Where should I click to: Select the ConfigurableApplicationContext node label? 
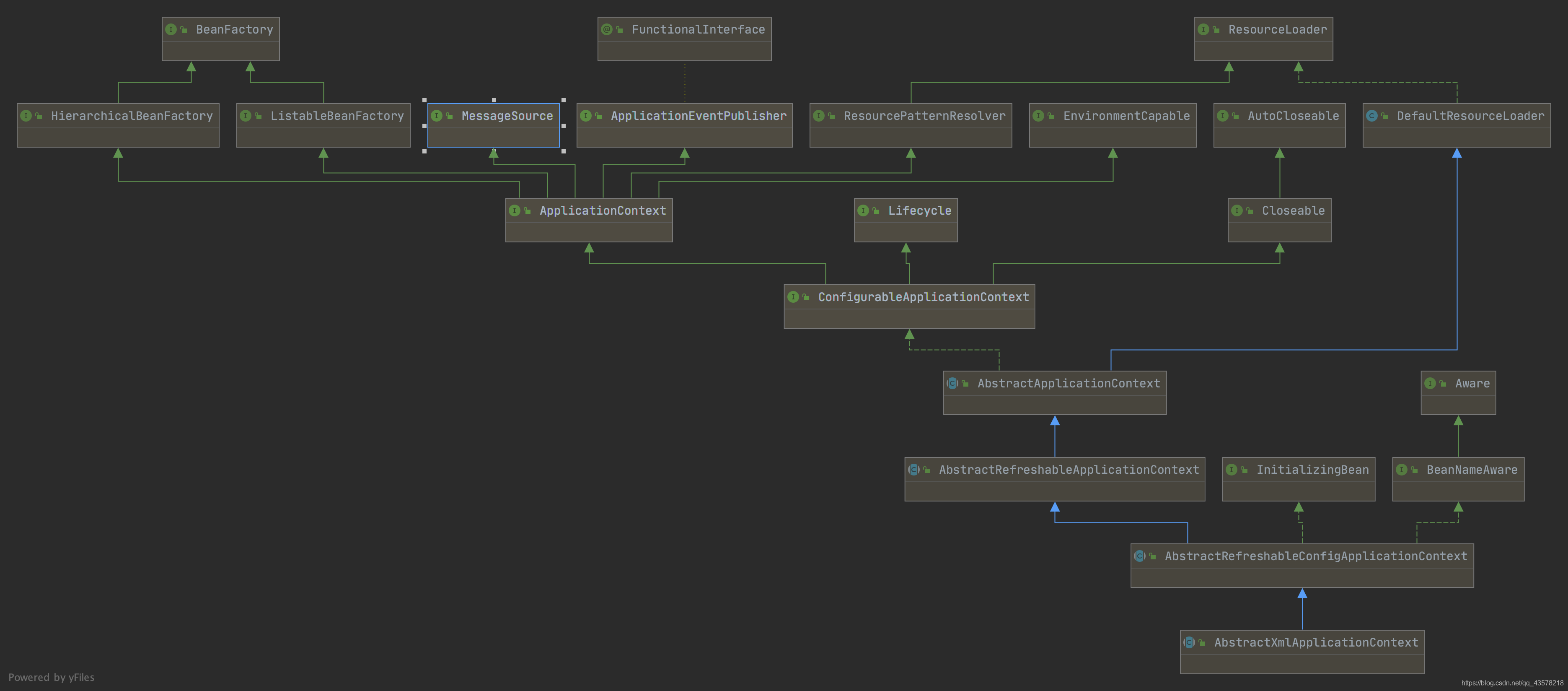924,297
